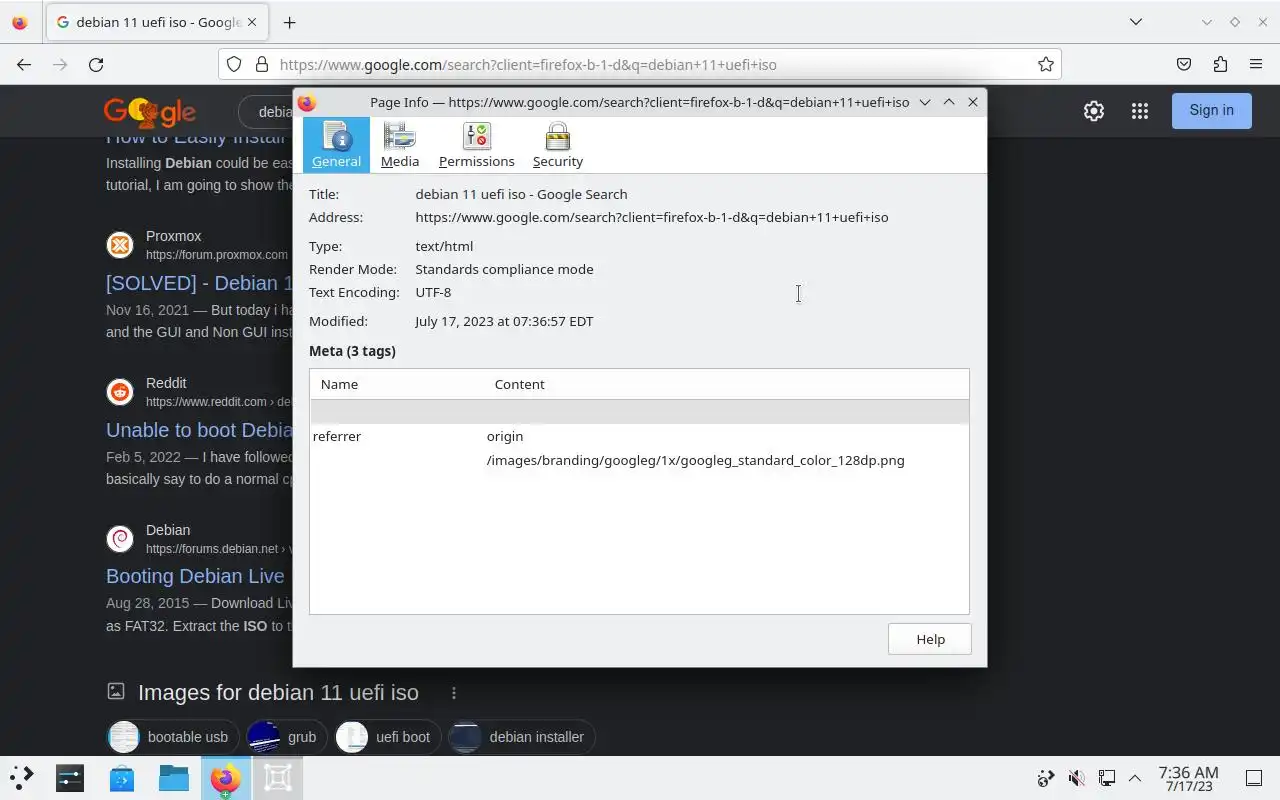
Task: Click the Firefox browser back arrow
Action: tap(24, 64)
